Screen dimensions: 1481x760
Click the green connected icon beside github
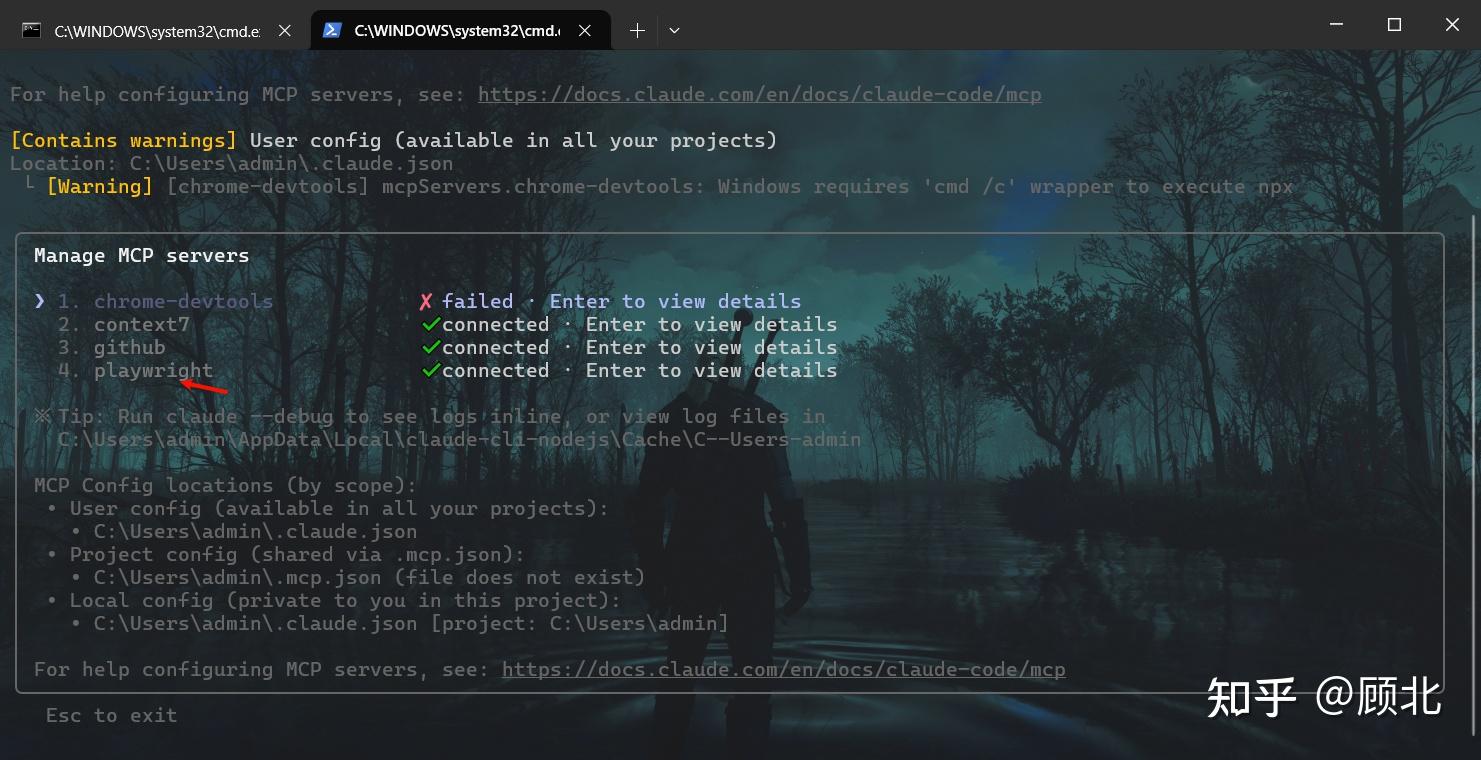tap(430, 347)
